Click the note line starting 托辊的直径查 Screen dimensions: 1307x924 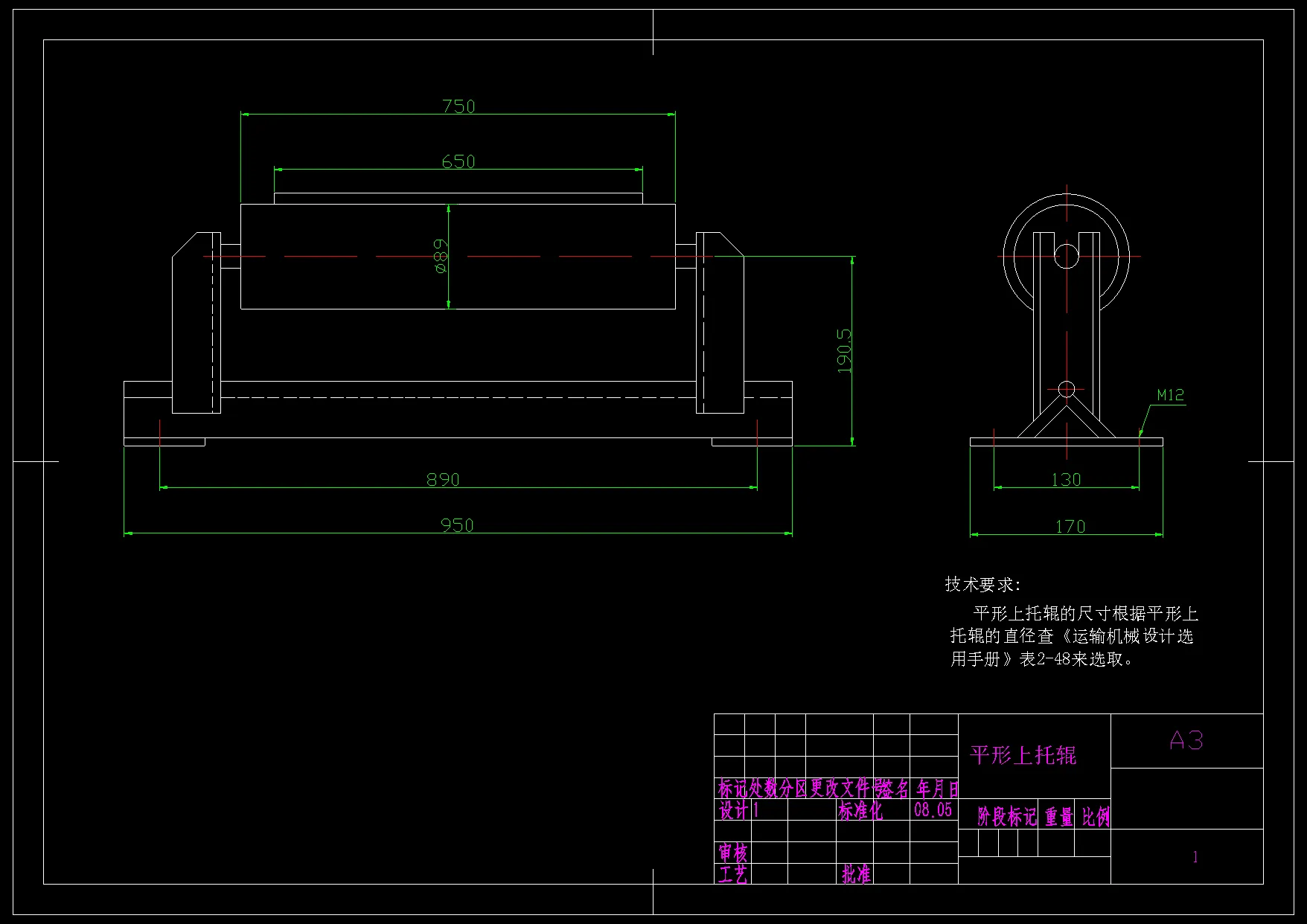pos(1072,636)
